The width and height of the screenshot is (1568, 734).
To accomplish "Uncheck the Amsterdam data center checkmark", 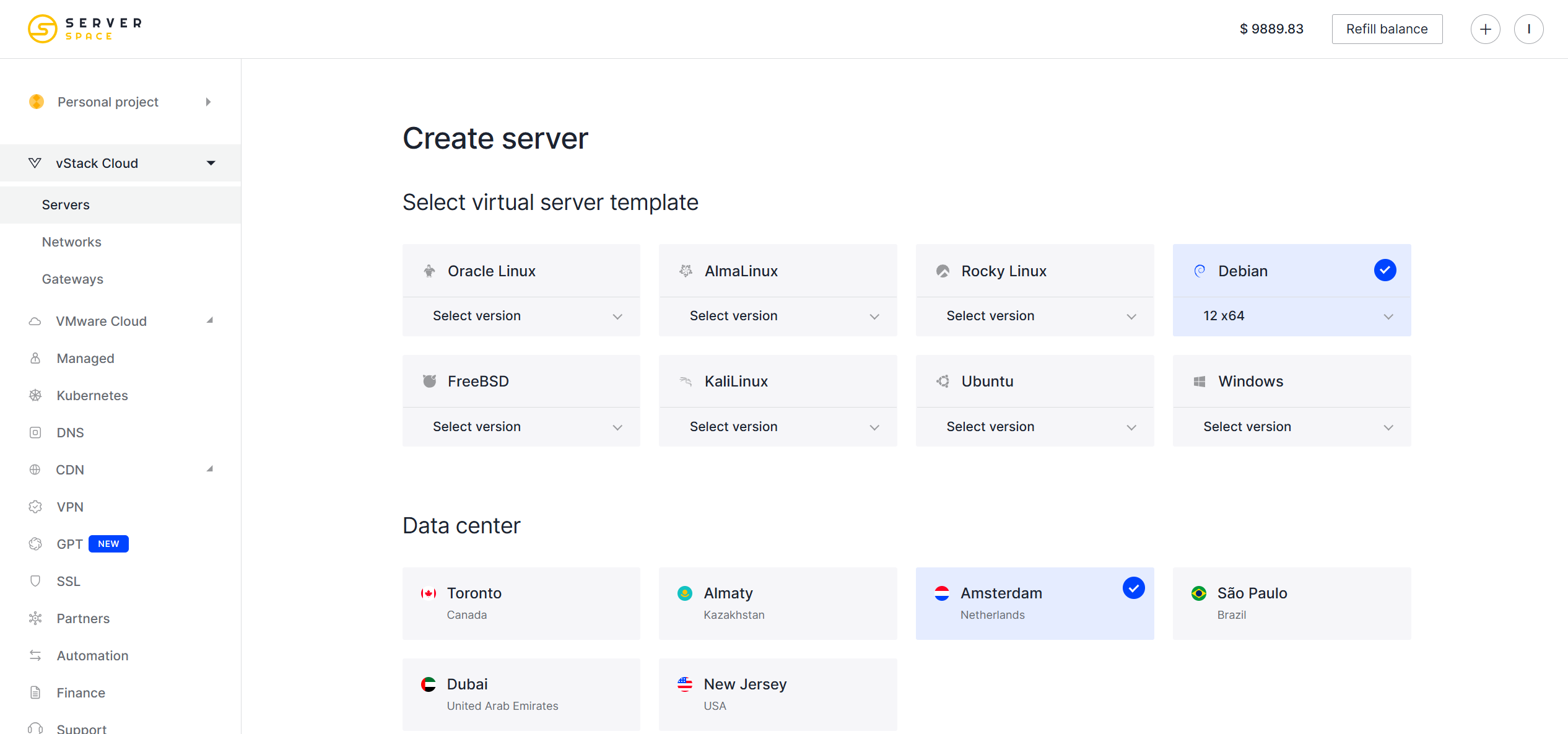I will click(1133, 588).
